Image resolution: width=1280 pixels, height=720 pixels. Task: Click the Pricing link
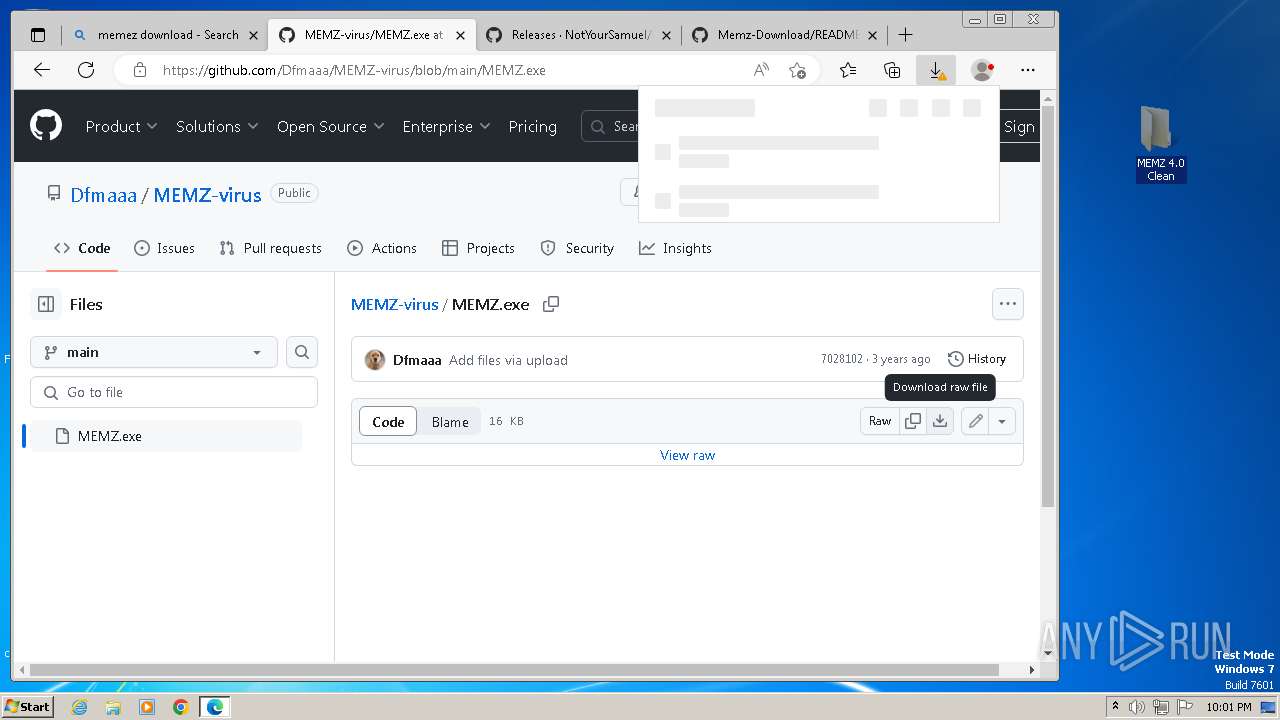click(532, 126)
